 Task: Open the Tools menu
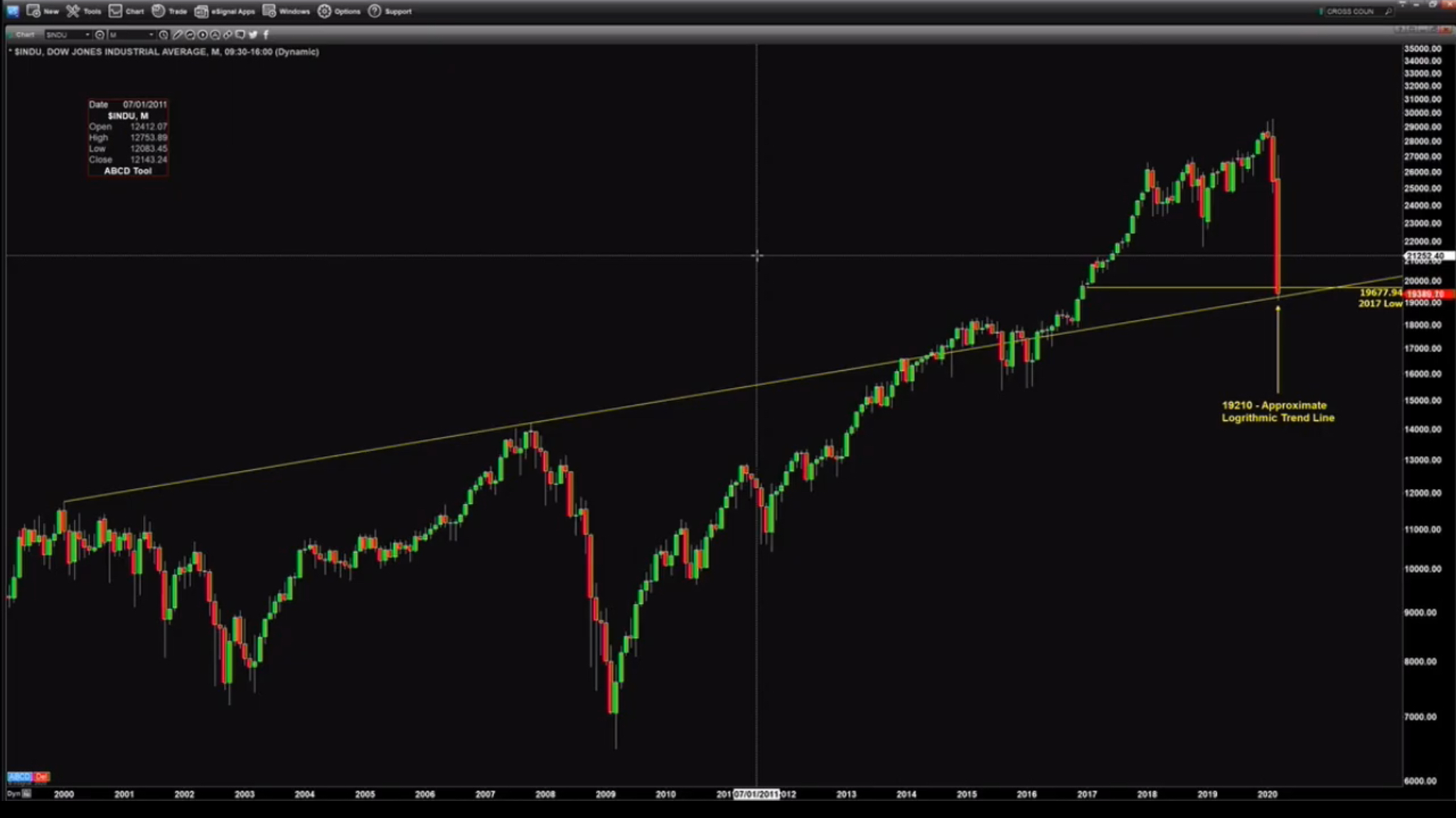tap(83, 11)
